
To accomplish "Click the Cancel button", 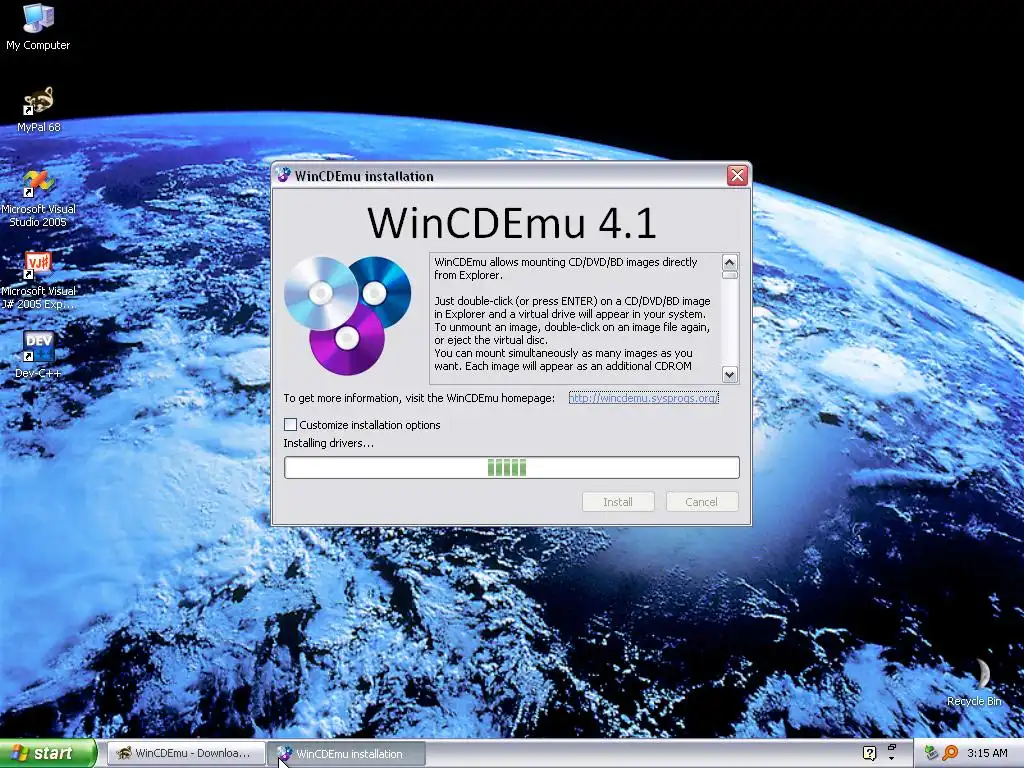I will coord(701,502).
